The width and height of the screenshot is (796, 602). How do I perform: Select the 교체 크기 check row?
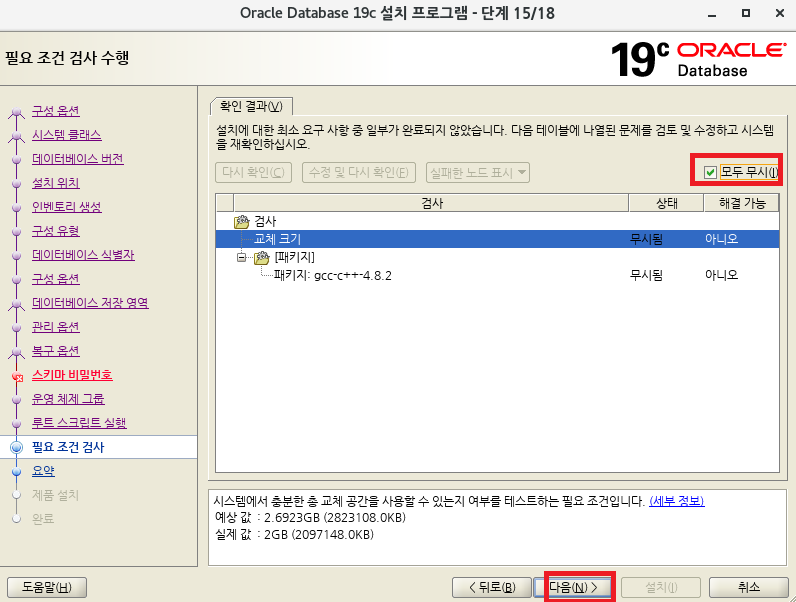(498, 239)
